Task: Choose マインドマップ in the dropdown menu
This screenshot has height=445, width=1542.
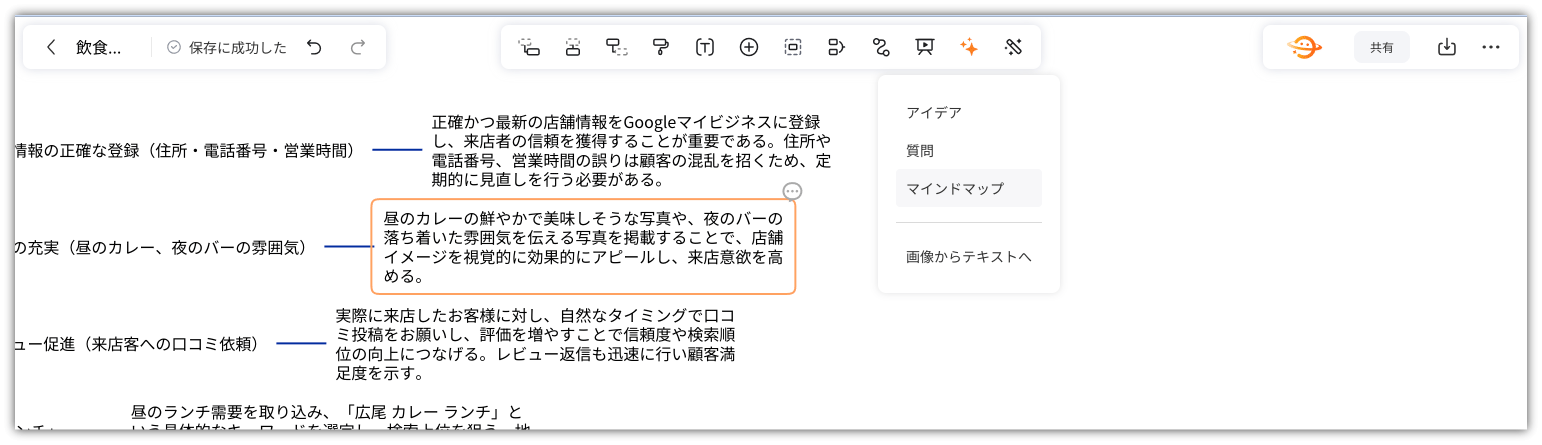Action: coord(955,188)
